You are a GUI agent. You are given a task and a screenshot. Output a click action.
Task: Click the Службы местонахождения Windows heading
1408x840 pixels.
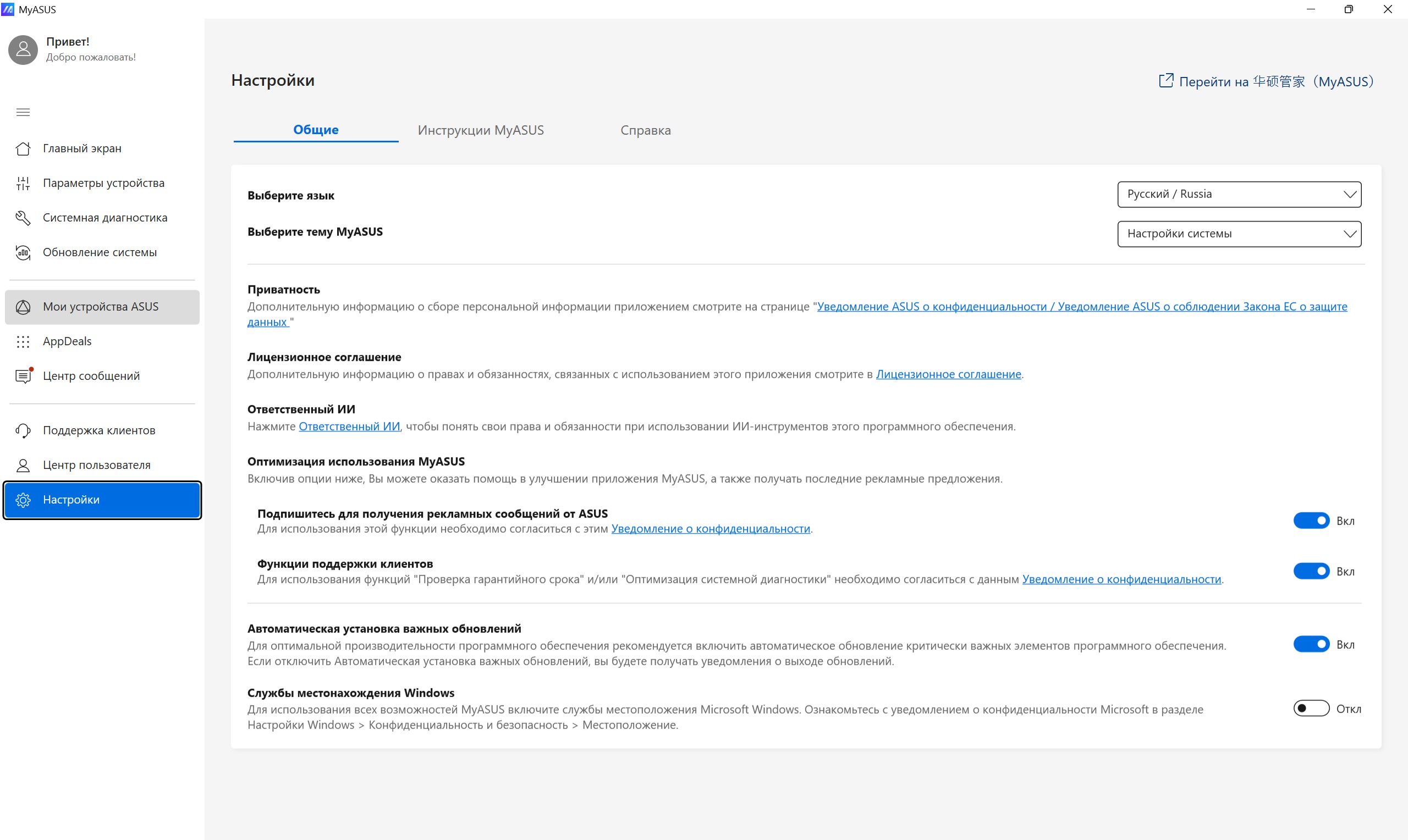pyautogui.click(x=351, y=693)
